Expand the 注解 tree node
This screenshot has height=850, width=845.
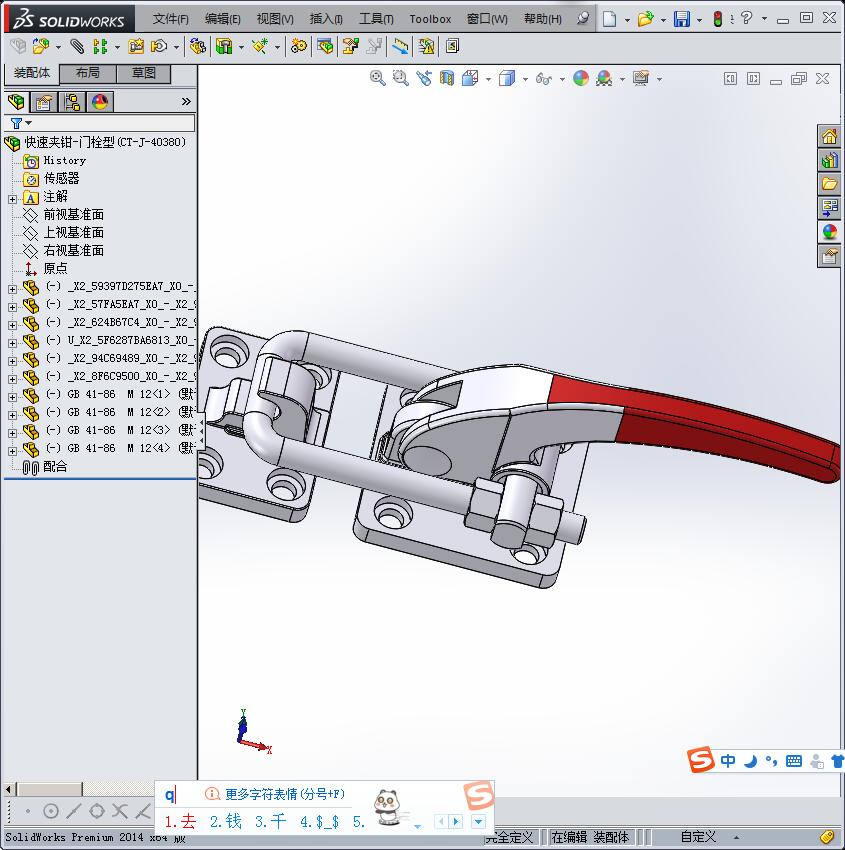[12, 198]
